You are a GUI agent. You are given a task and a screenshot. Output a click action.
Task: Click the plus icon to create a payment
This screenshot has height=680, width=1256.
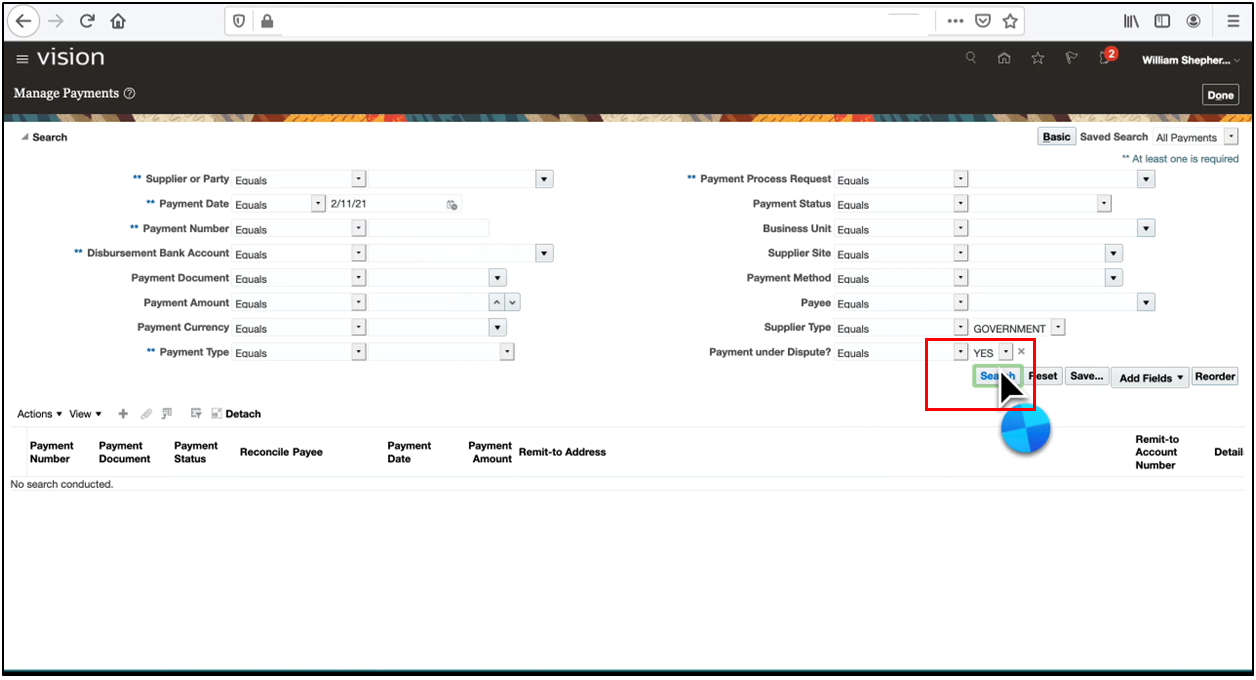click(x=122, y=413)
